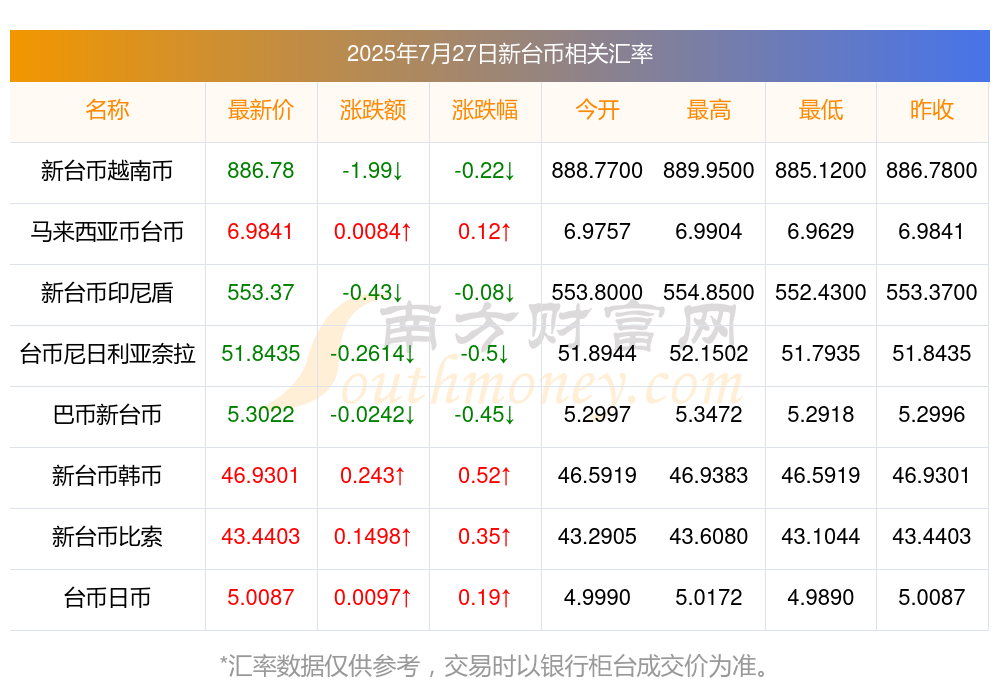The height and width of the screenshot is (698, 1000).
Task: Click latest price 5.3022
Action: 260,415
